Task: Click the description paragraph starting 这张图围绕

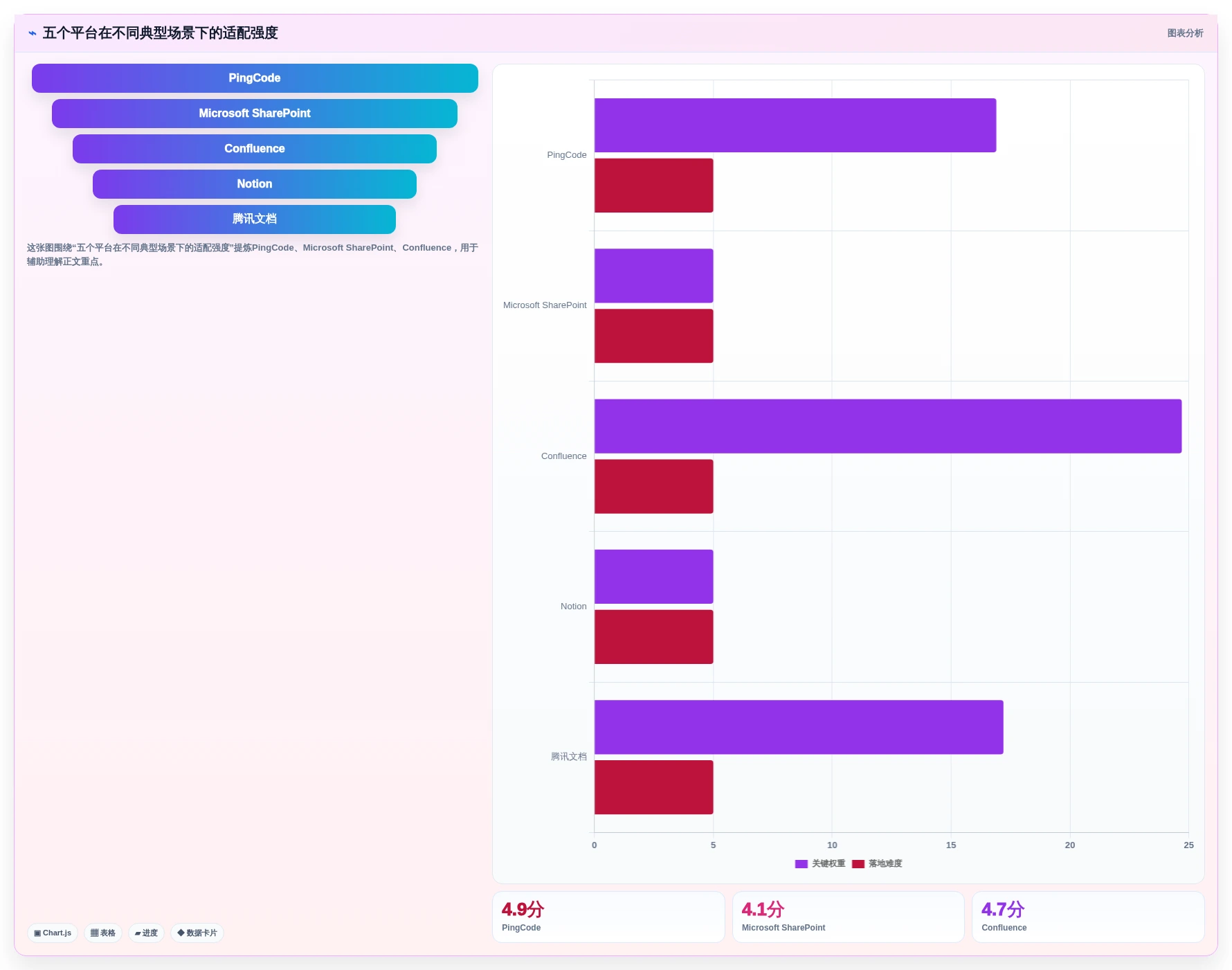Action: tap(253, 255)
